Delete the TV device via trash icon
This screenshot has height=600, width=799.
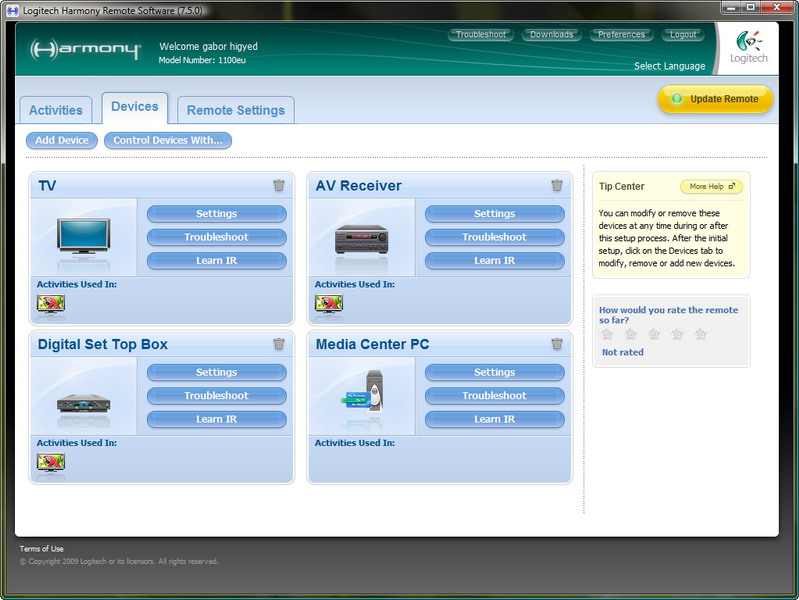[x=279, y=185]
